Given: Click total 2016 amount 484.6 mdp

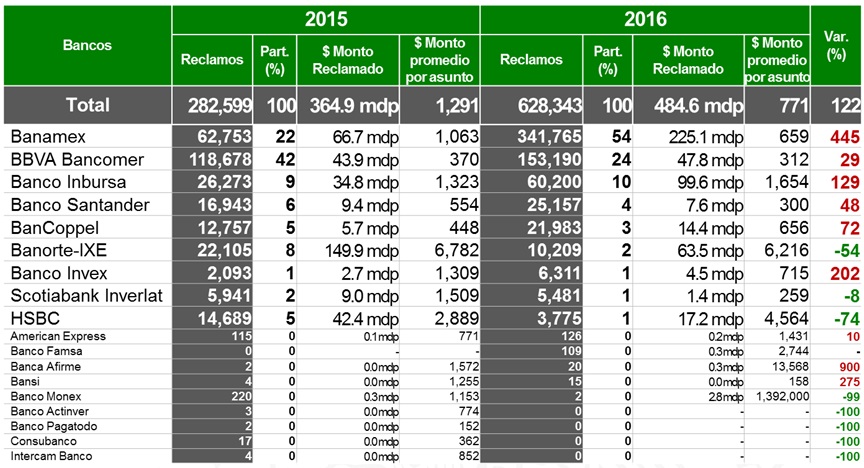Looking at the screenshot, I should click(698, 105).
